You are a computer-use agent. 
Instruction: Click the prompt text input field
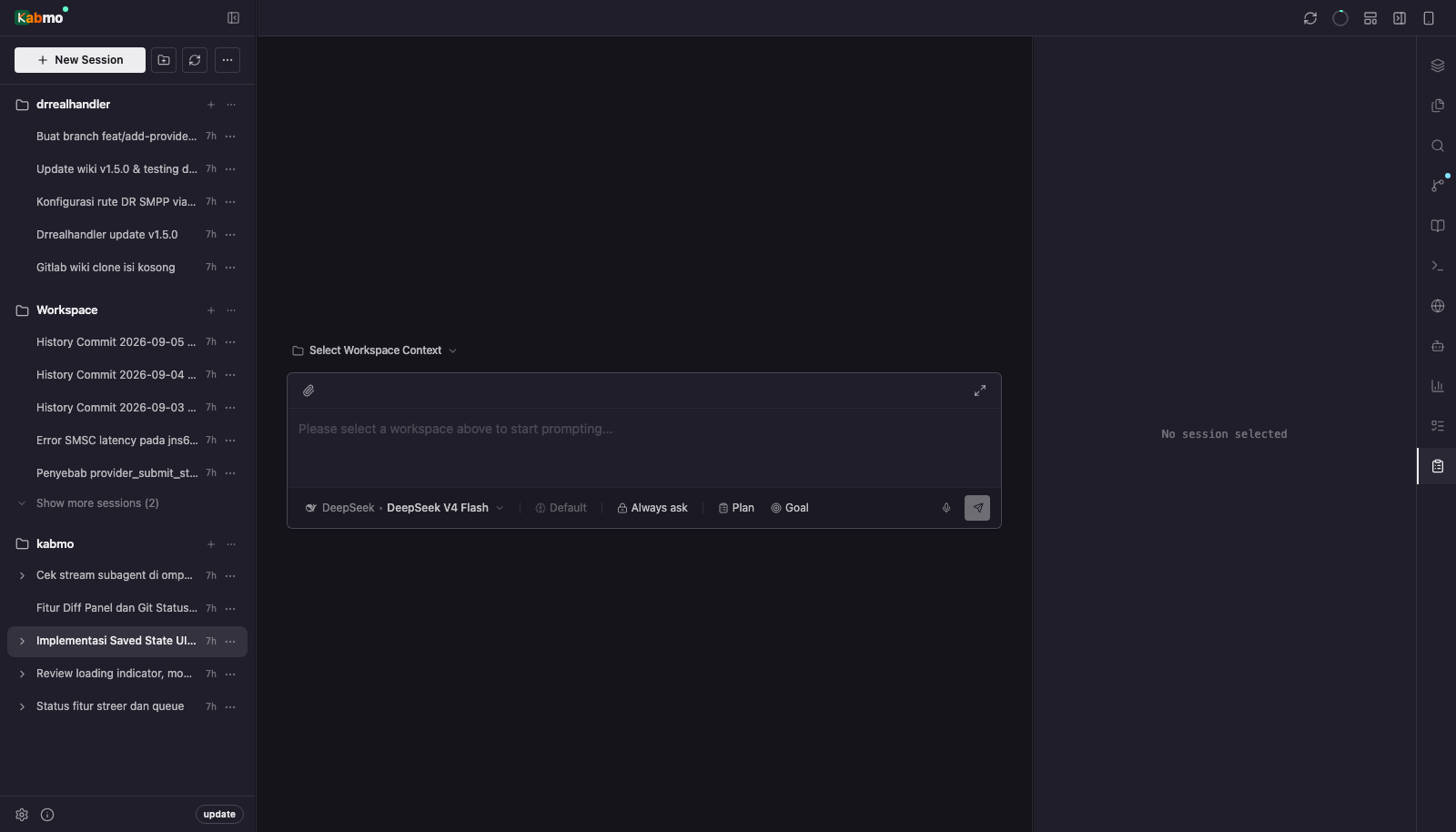[644, 448]
